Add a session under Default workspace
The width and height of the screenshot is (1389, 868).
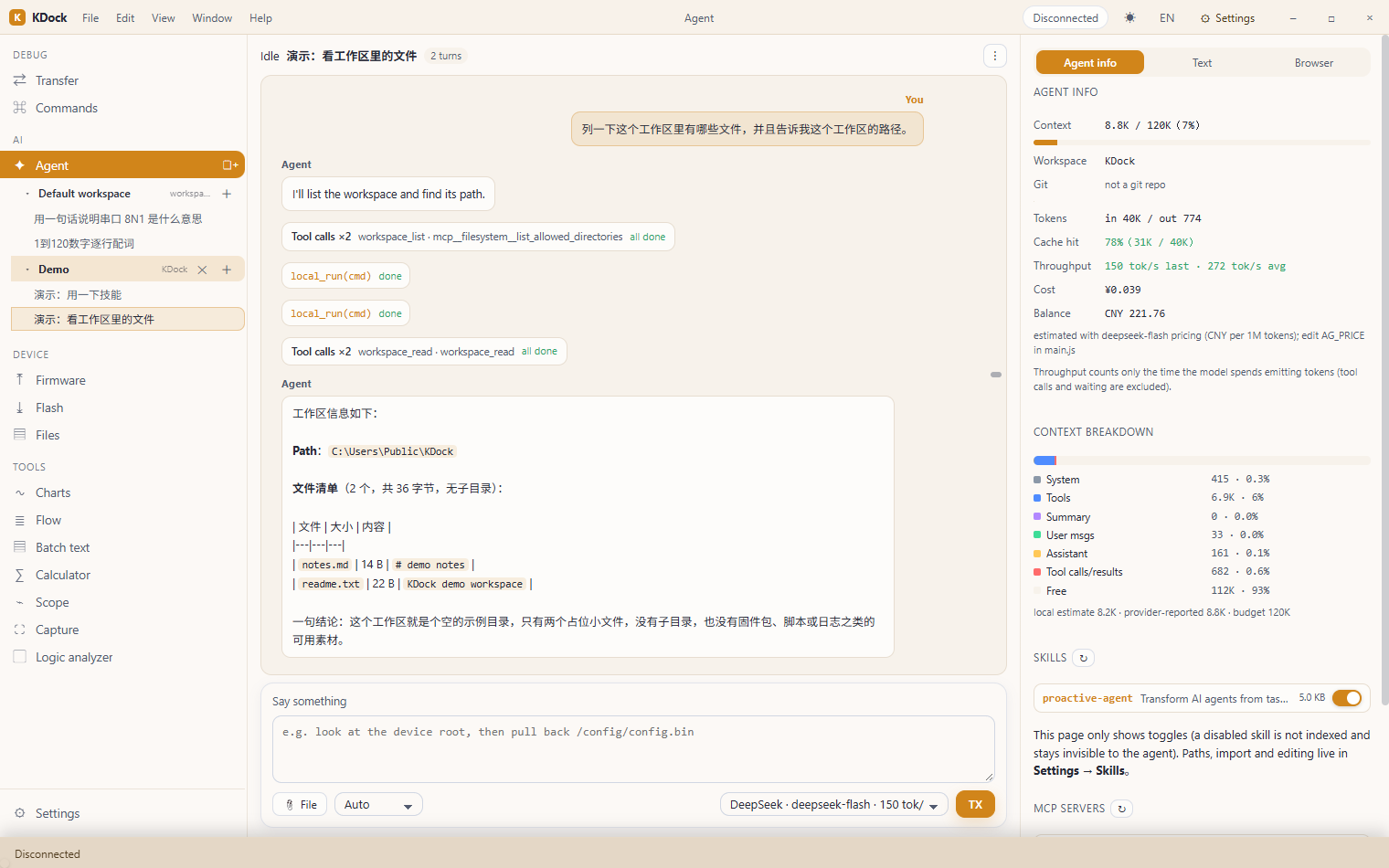point(227,194)
